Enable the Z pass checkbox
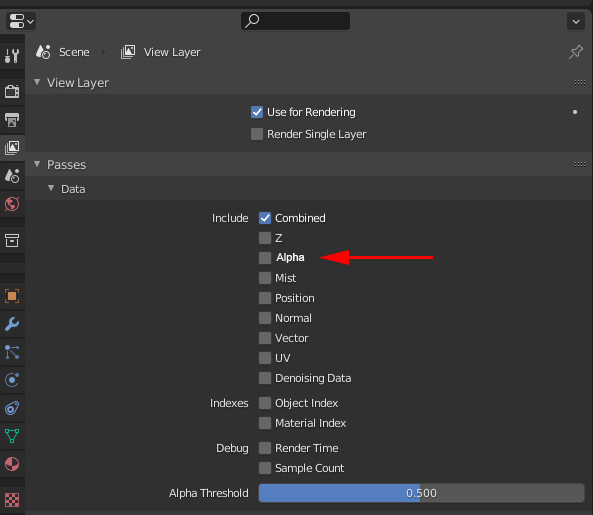Screen dimensions: 593x515 point(265,238)
